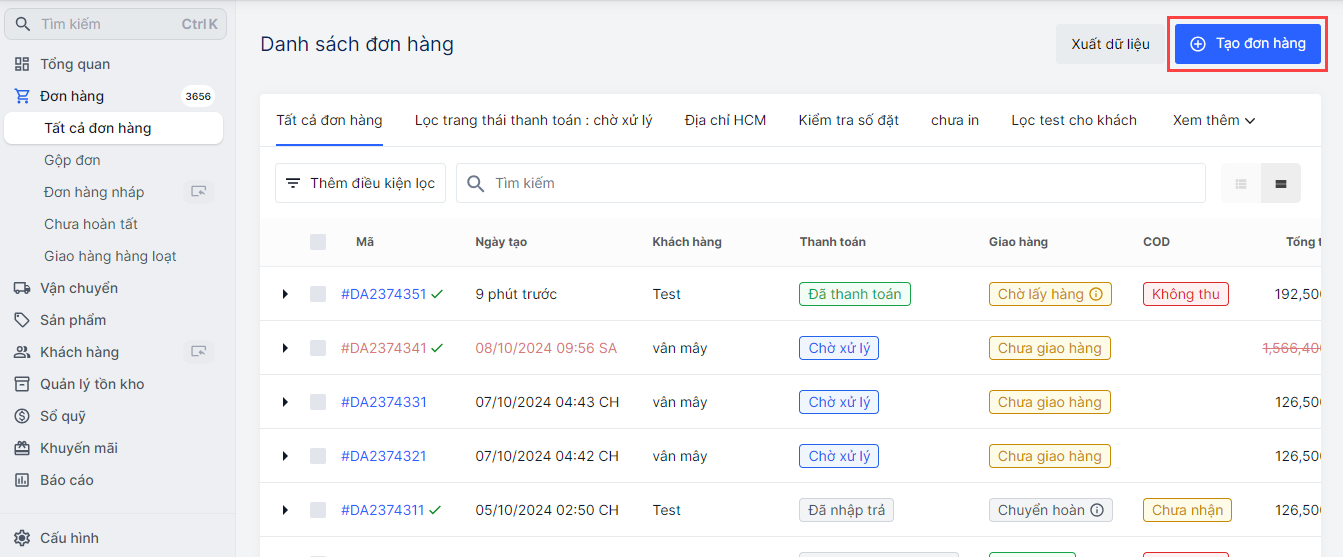Click the Thêm điều kiện lọc button
The image size is (1343, 557).
(x=360, y=183)
